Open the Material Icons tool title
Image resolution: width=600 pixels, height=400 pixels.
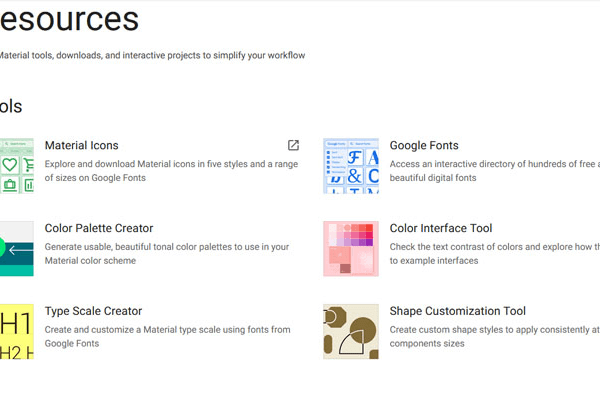[x=82, y=145]
